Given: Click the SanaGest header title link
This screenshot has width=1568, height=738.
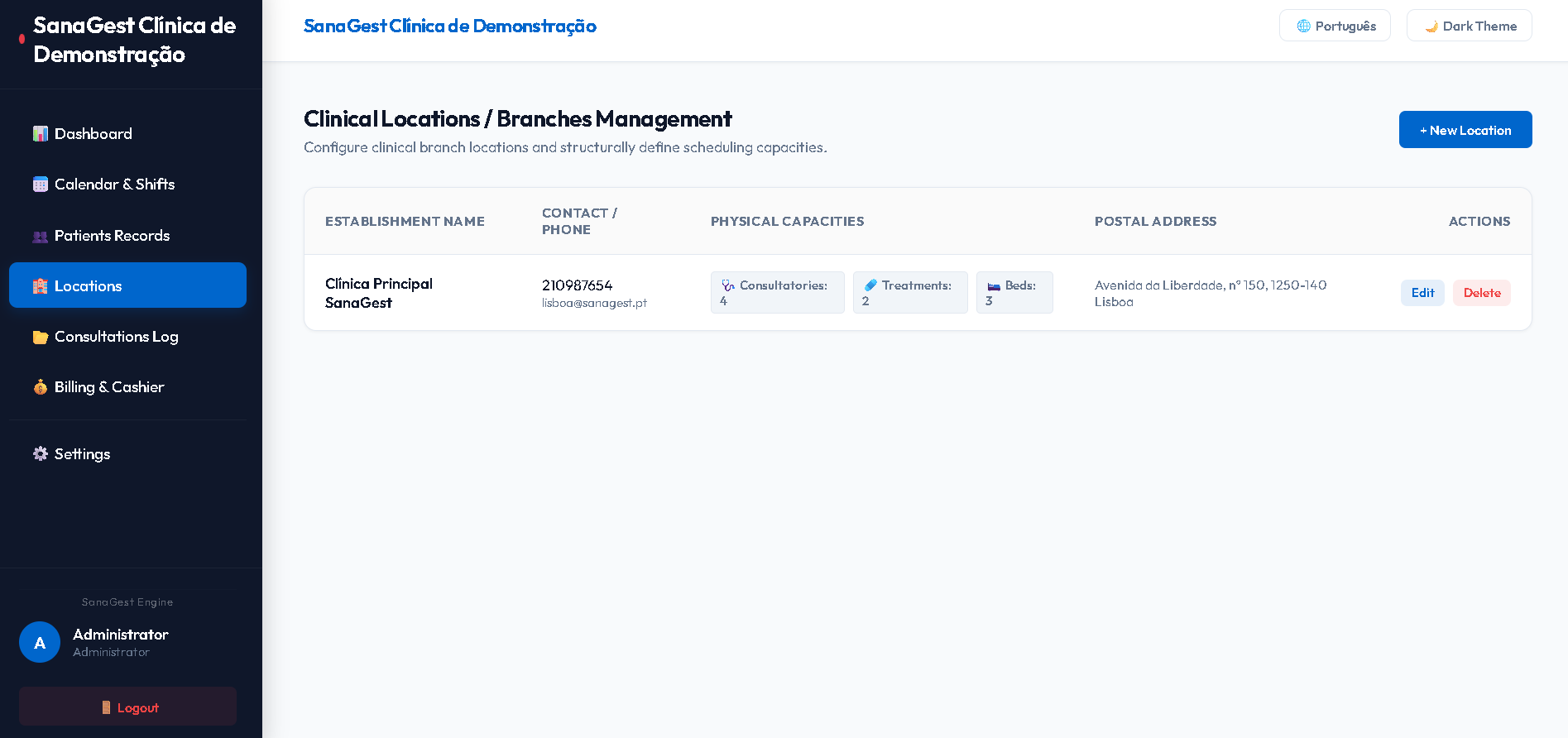Looking at the screenshot, I should pos(450,26).
